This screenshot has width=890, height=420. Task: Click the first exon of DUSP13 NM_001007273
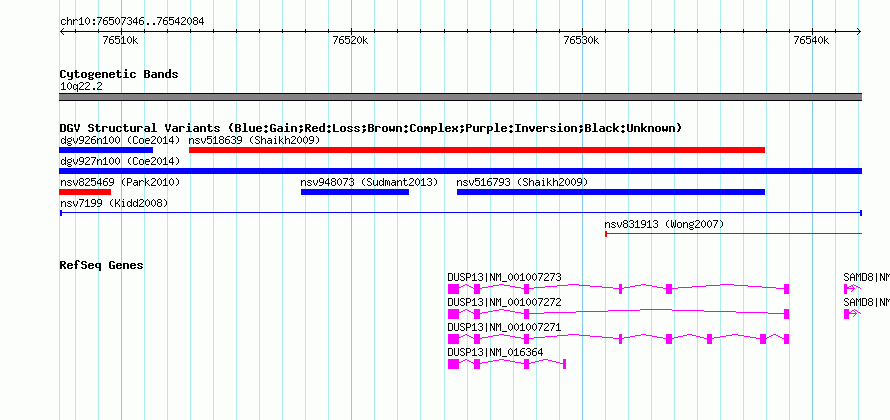point(453,289)
